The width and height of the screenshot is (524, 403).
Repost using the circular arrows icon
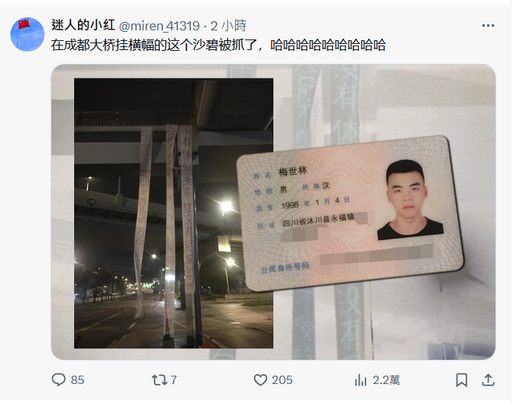(158, 380)
